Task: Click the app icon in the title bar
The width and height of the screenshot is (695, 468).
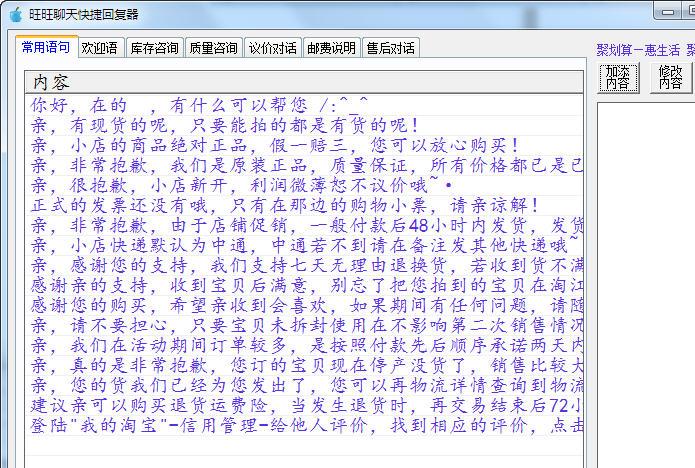Action: click(x=14, y=14)
